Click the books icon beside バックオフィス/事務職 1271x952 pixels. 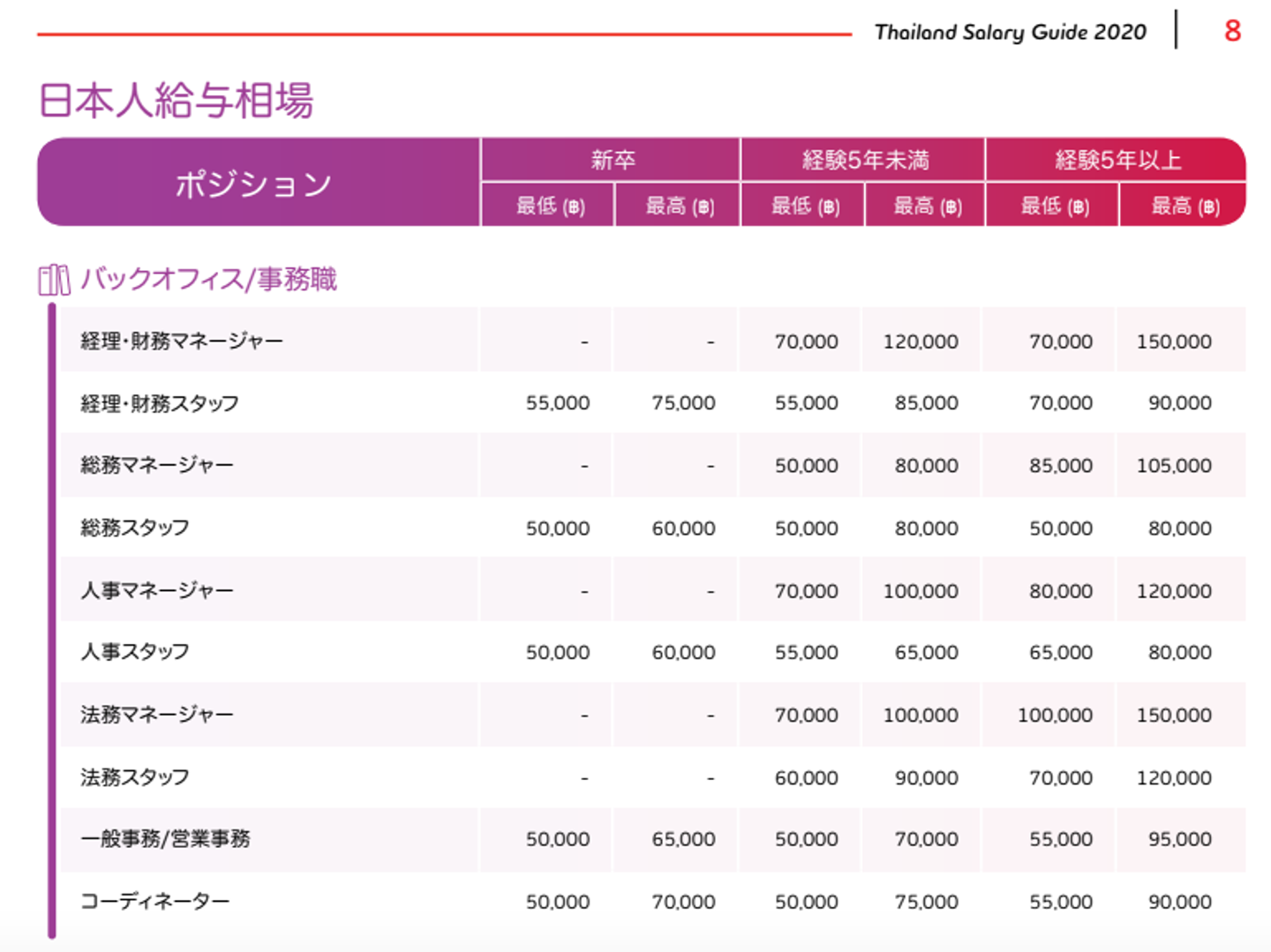[x=54, y=280]
